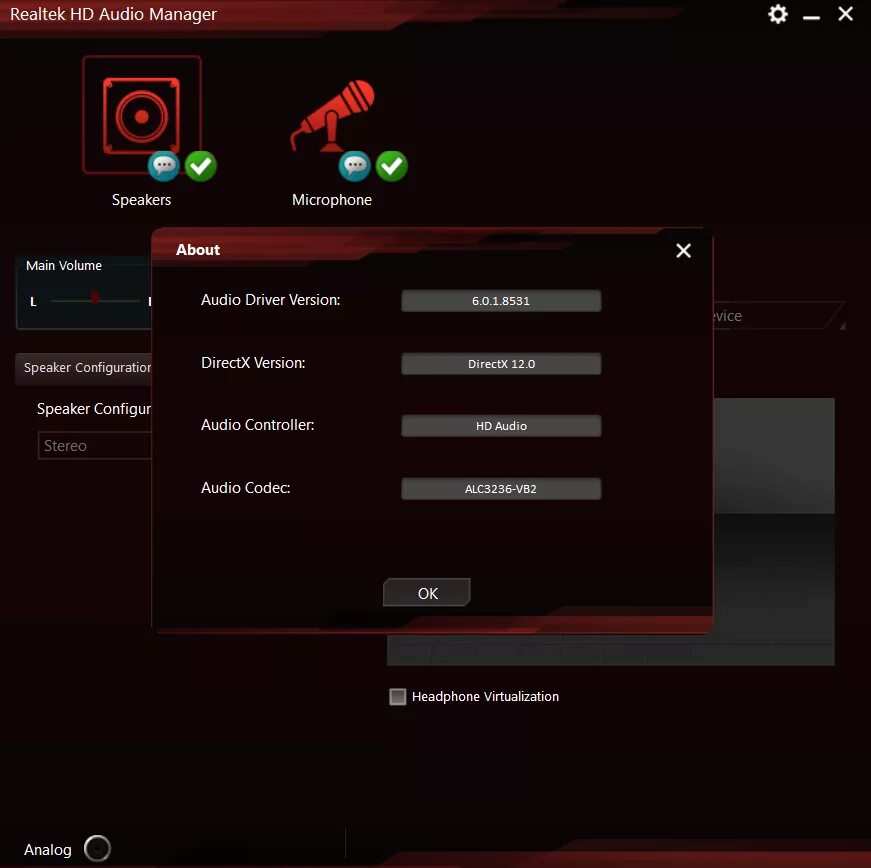Viewport: 871px width, 868px height.
Task: Click OK in the About dialog
Action: click(427, 593)
